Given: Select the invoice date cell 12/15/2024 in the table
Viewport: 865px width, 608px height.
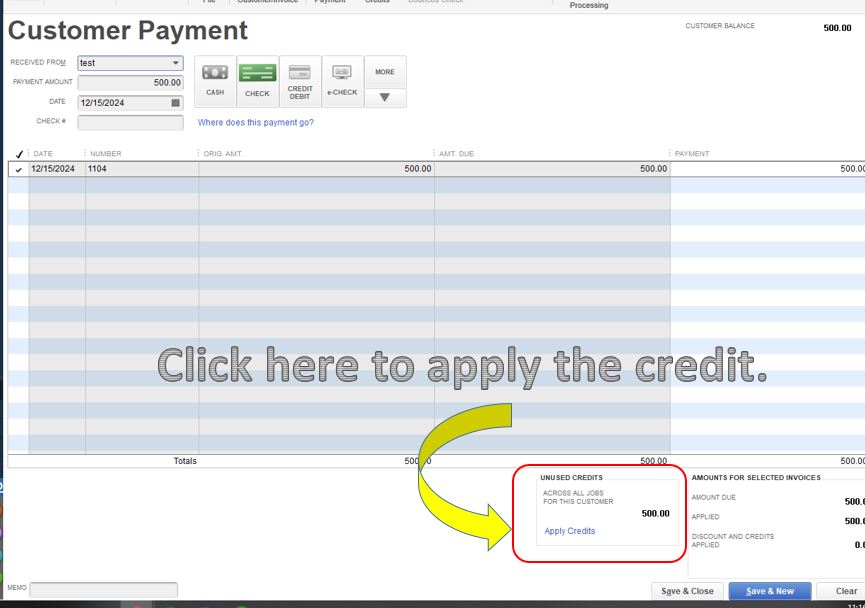Looking at the screenshot, I should tap(57, 169).
